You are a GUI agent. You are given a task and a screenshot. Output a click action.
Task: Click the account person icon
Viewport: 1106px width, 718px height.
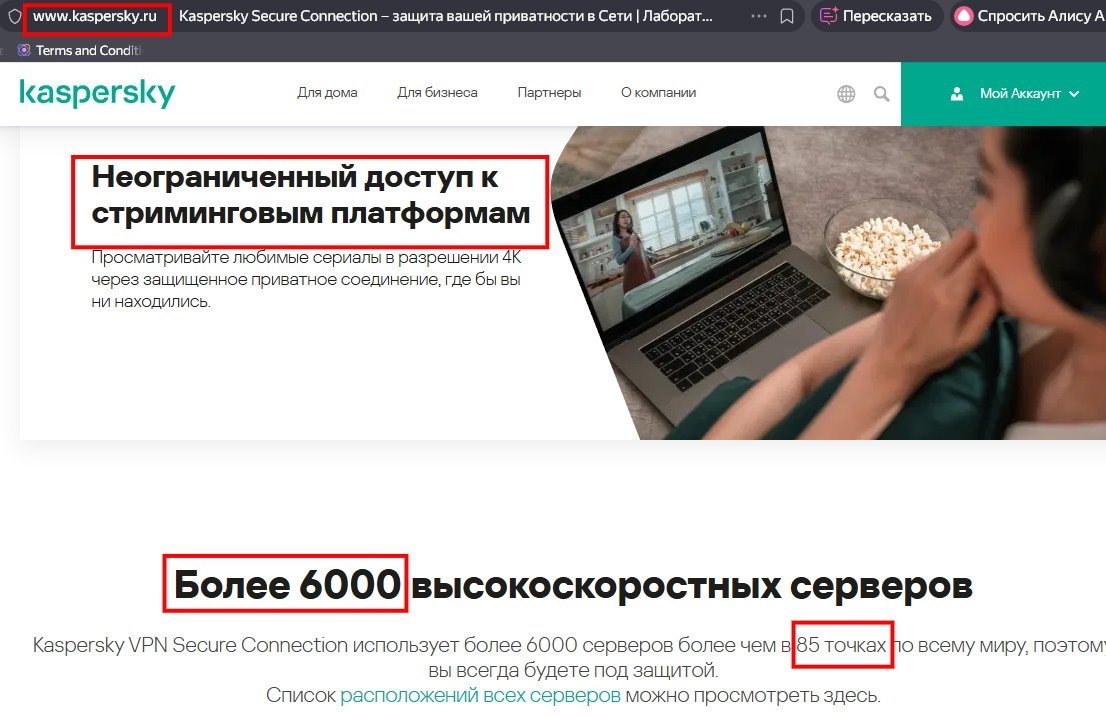click(956, 94)
